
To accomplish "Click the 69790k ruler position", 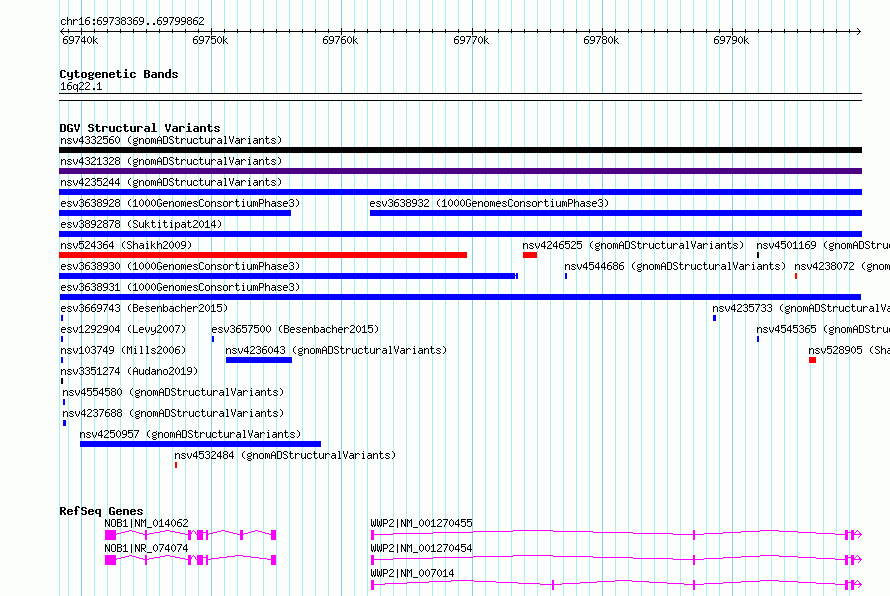I will coord(731,40).
